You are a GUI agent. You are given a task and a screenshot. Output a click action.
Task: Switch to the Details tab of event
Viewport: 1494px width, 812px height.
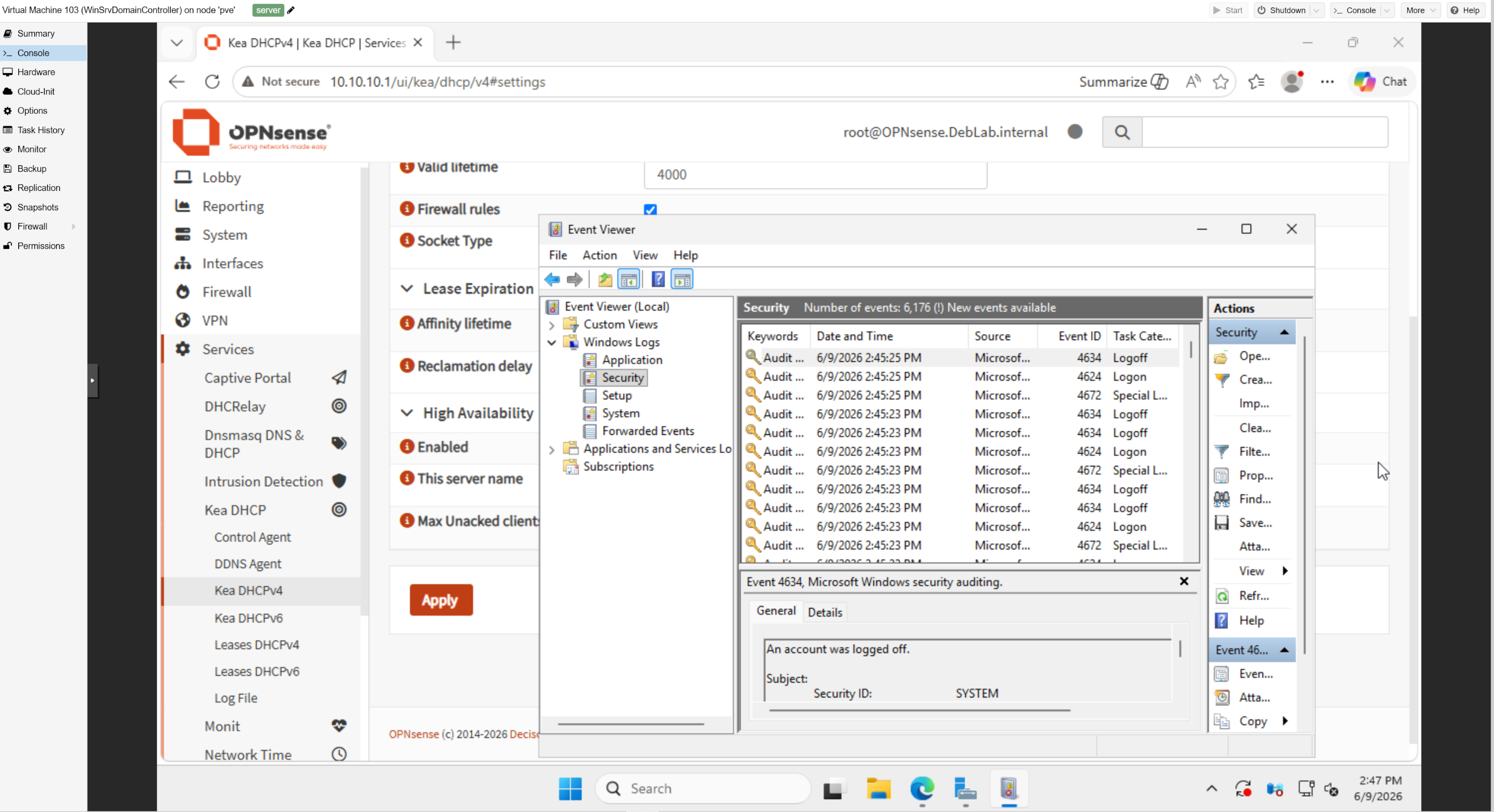pyautogui.click(x=825, y=612)
